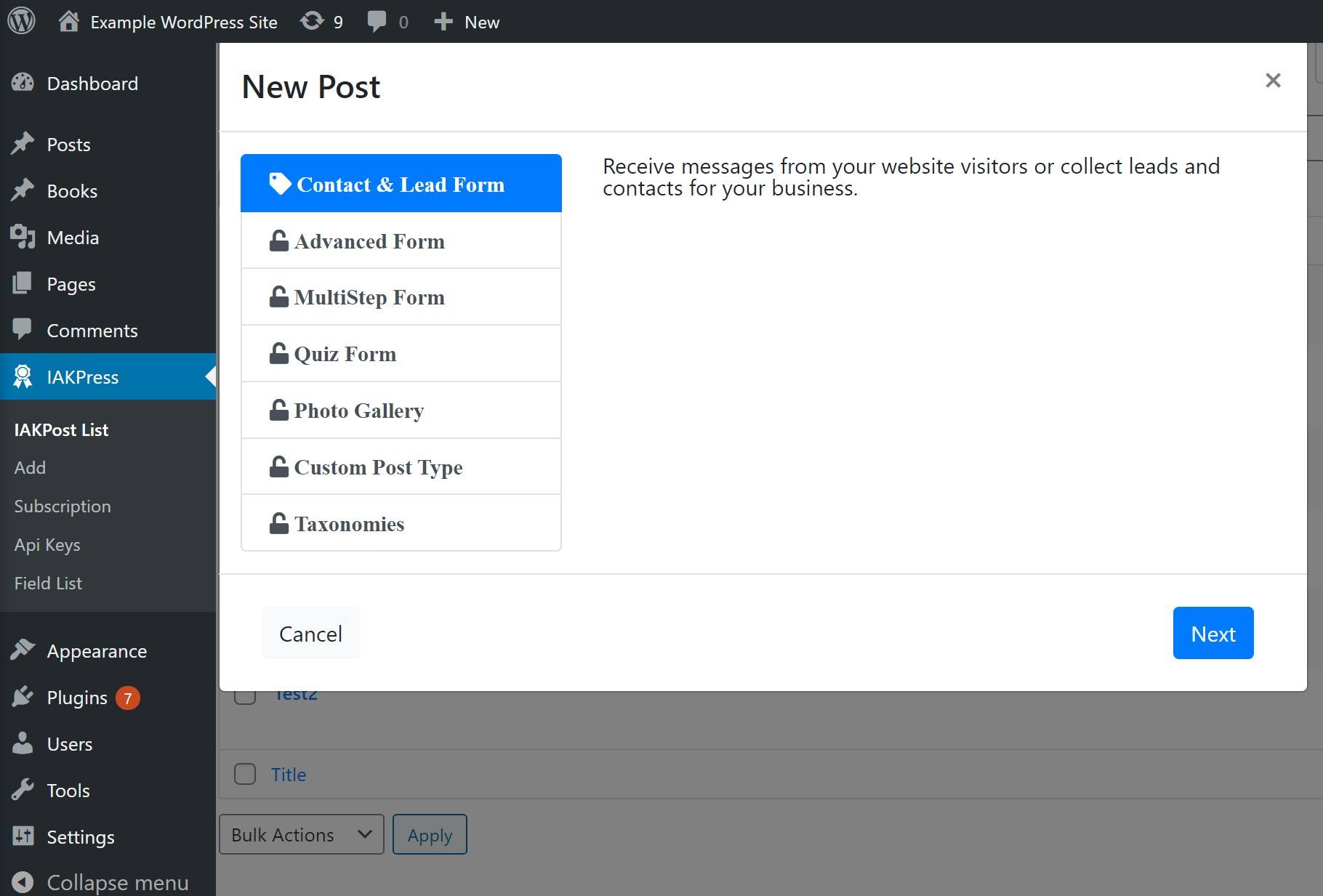Open the IAKPress menu label
The image size is (1323, 896).
pyautogui.click(x=83, y=377)
